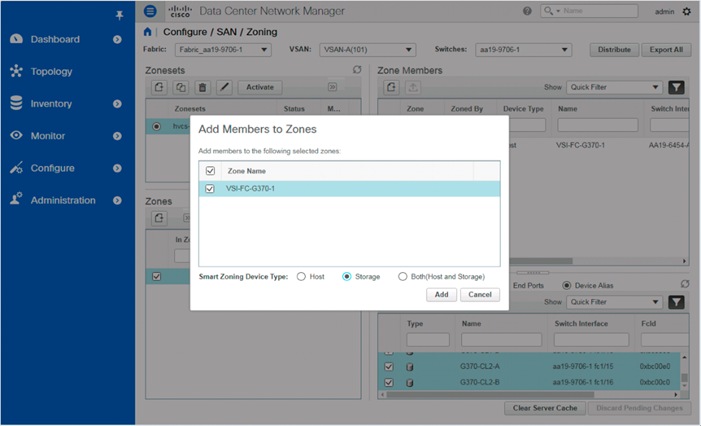Image resolution: width=701 pixels, height=426 pixels.
Task: Click the Clear Server Cache button
Action: (545, 408)
